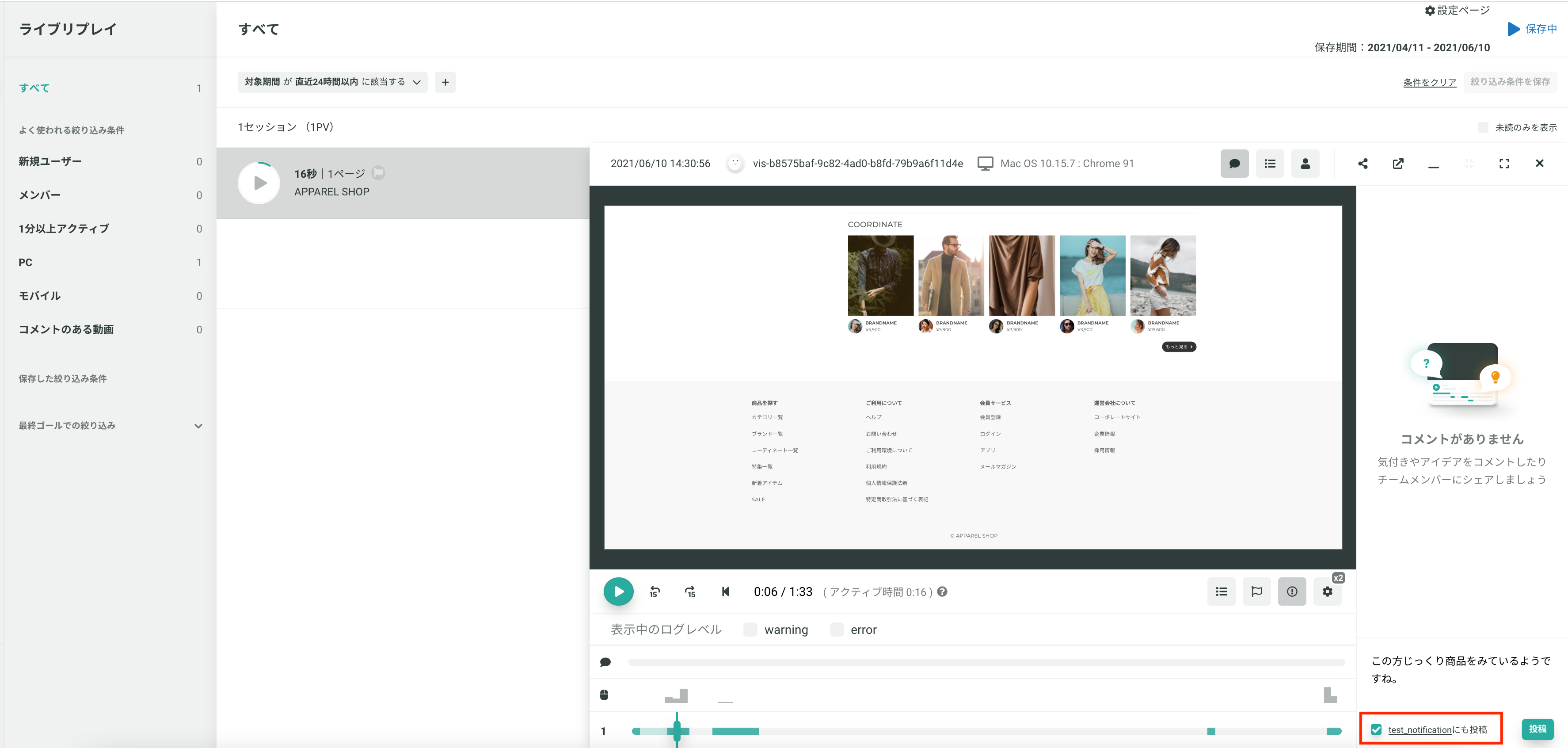Click the desktop device monitor icon
Image resolution: width=1568 pixels, height=748 pixels.
(985, 163)
